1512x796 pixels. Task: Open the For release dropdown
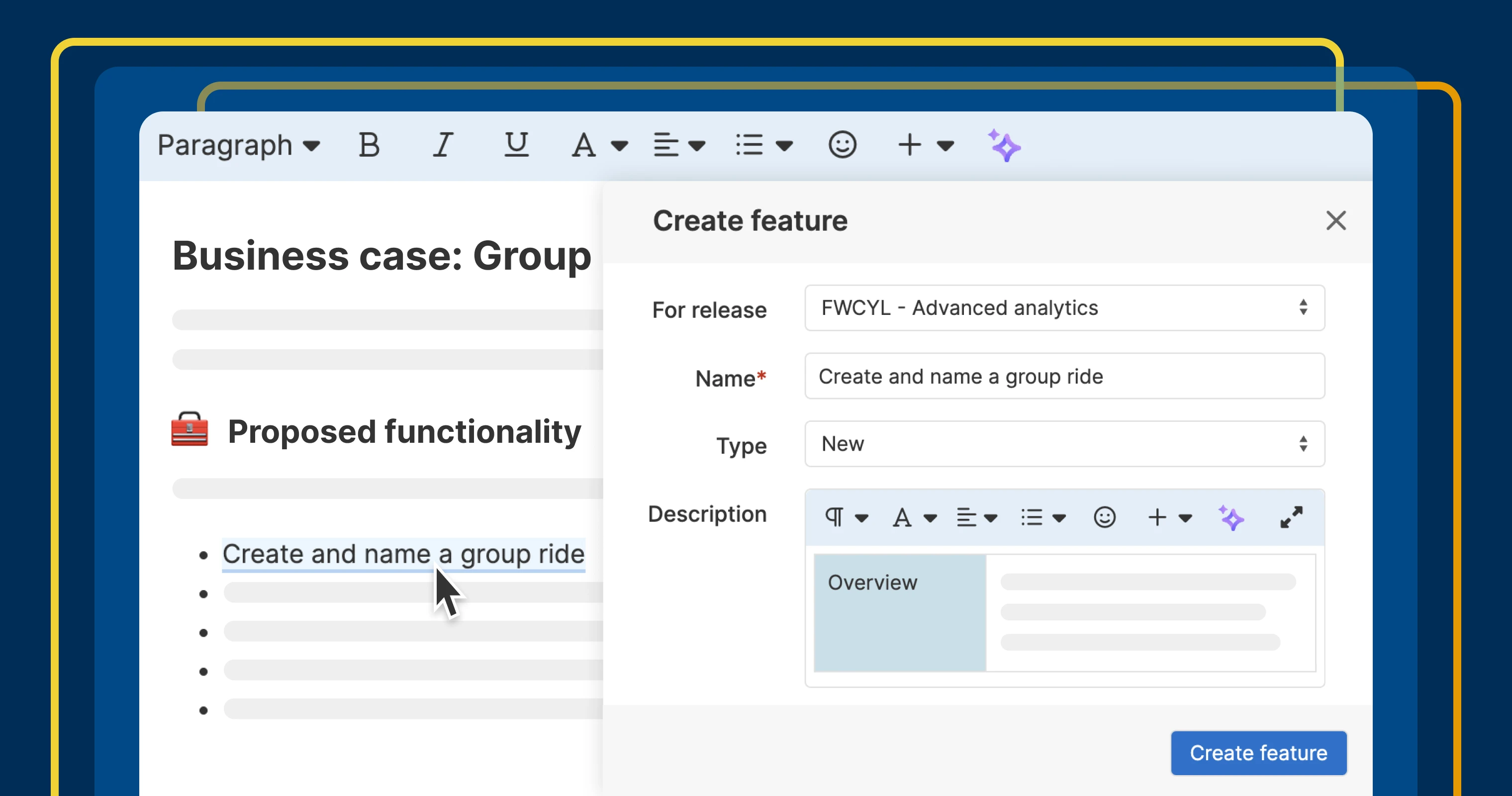point(1064,307)
